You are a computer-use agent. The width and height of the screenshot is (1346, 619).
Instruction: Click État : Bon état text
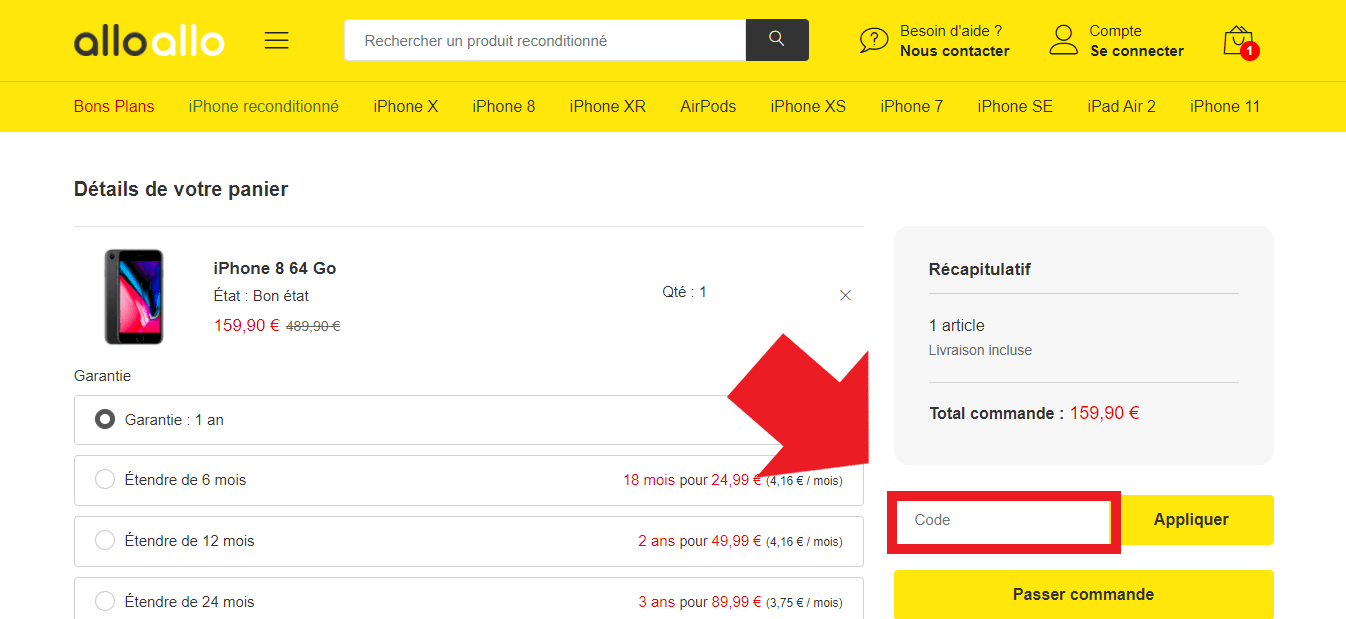(261, 296)
